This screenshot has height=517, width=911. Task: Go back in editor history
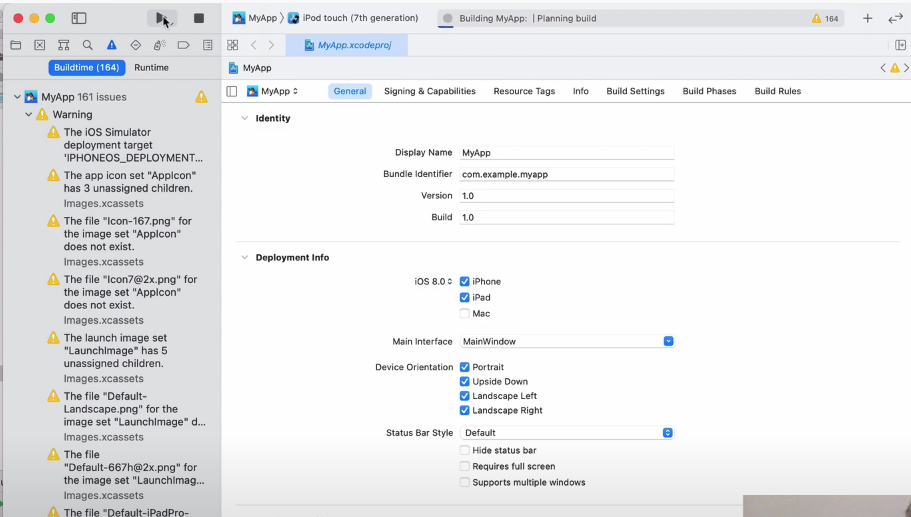pos(254,45)
